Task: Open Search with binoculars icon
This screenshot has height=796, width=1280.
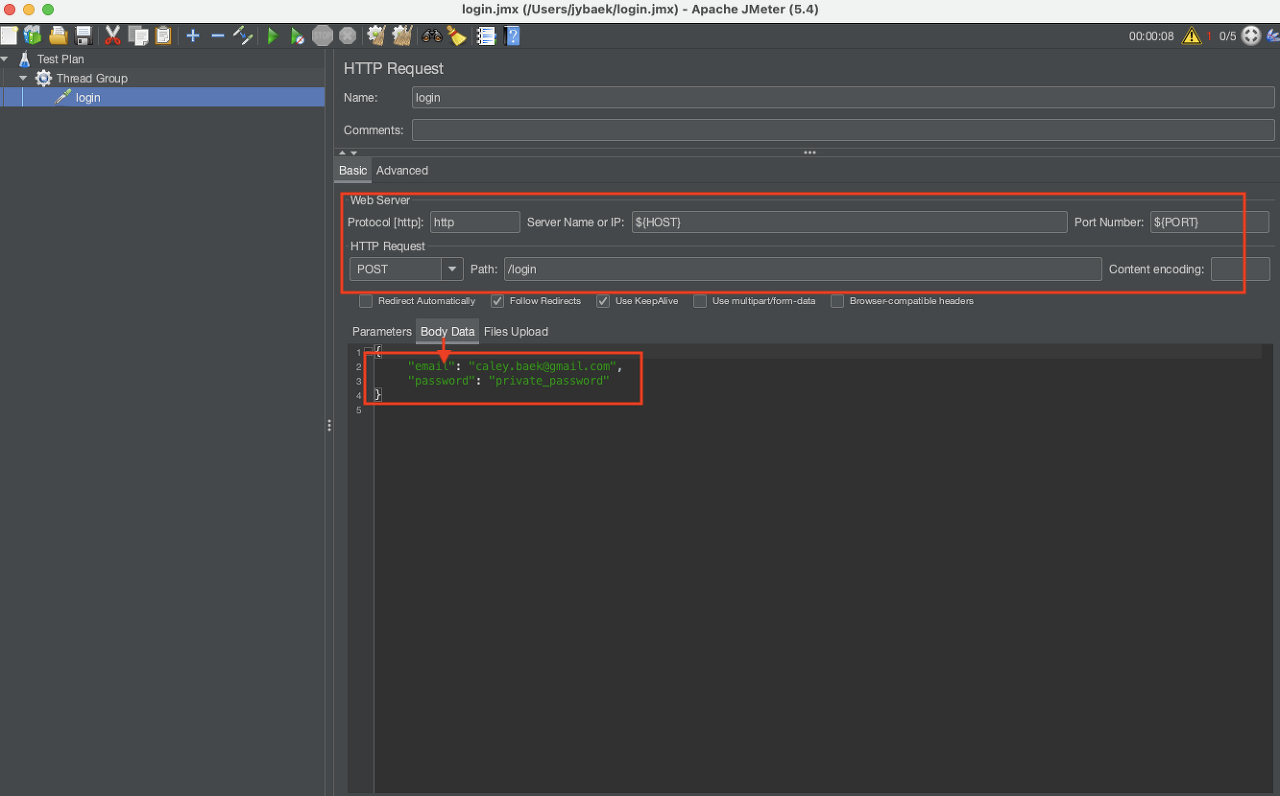Action: point(432,36)
